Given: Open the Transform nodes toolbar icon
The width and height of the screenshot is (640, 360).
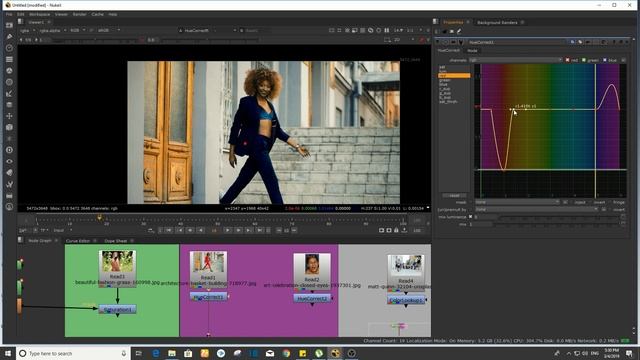Looking at the screenshot, I should click(x=9, y=116).
